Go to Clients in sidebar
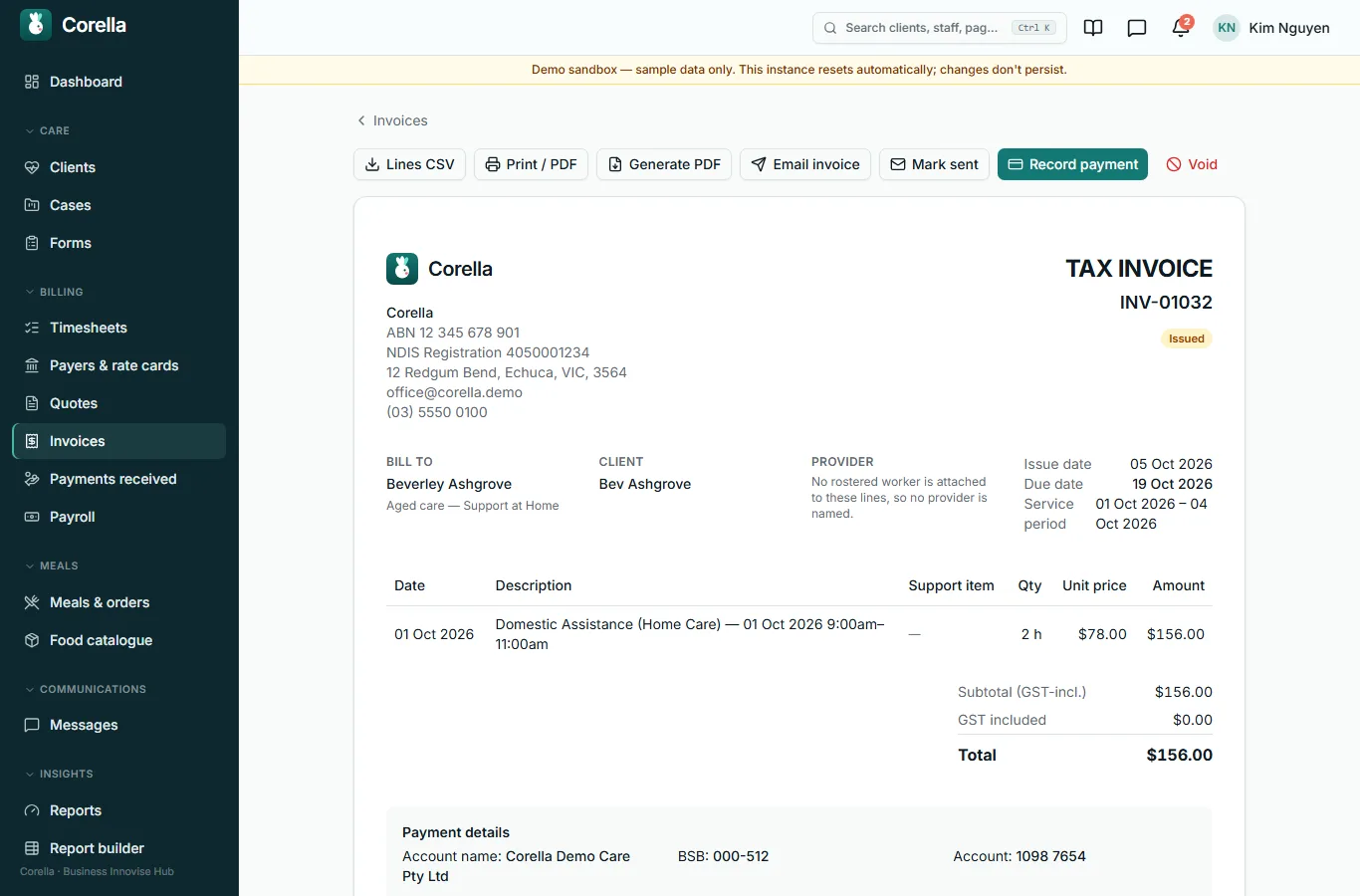Screen dimensions: 1360x896 click(x=119, y=167)
